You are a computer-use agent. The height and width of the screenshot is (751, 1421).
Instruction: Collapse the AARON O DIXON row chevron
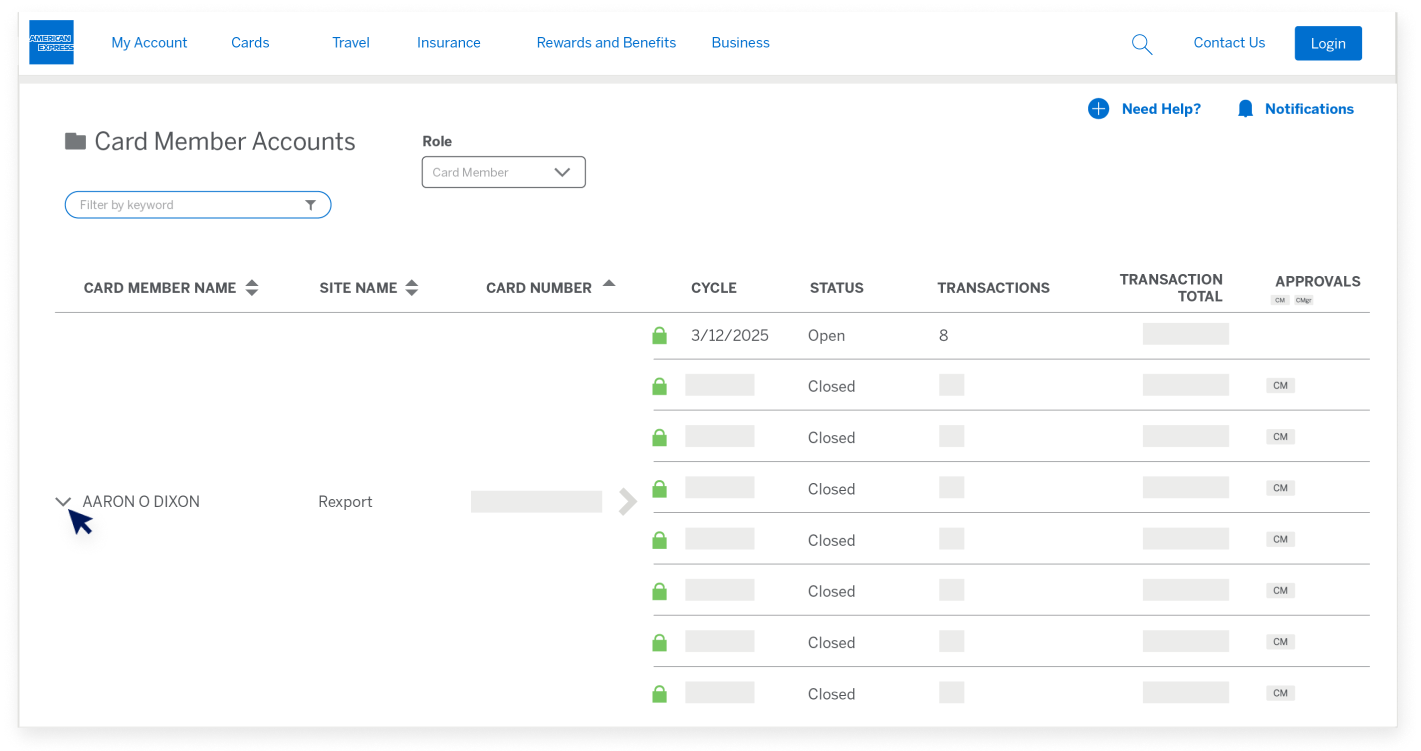point(63,502)
